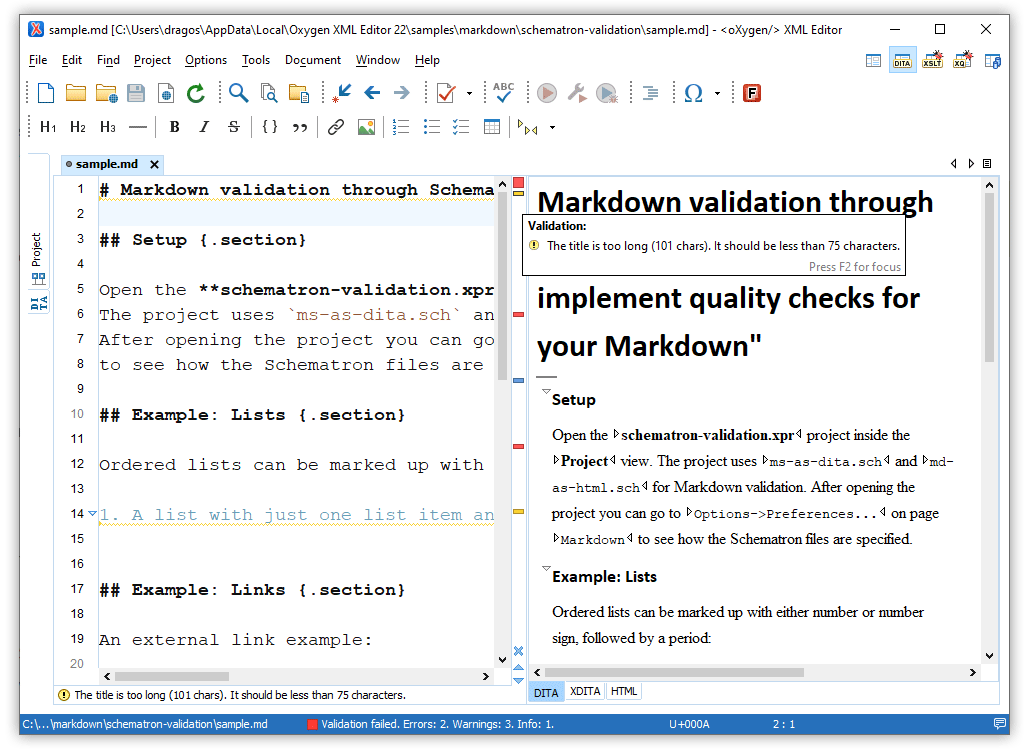Open Find/Replace with the magnifier icon

click(x=238, y=93)
